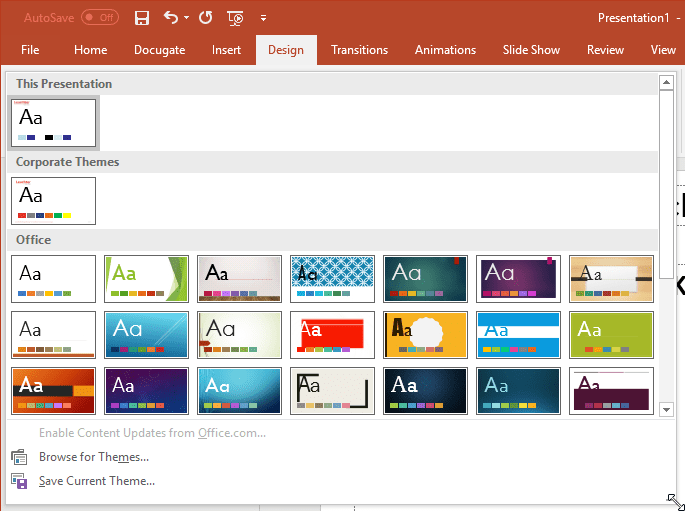
Task: Open the Slide Show tab
Action: (x=531, y=50)
